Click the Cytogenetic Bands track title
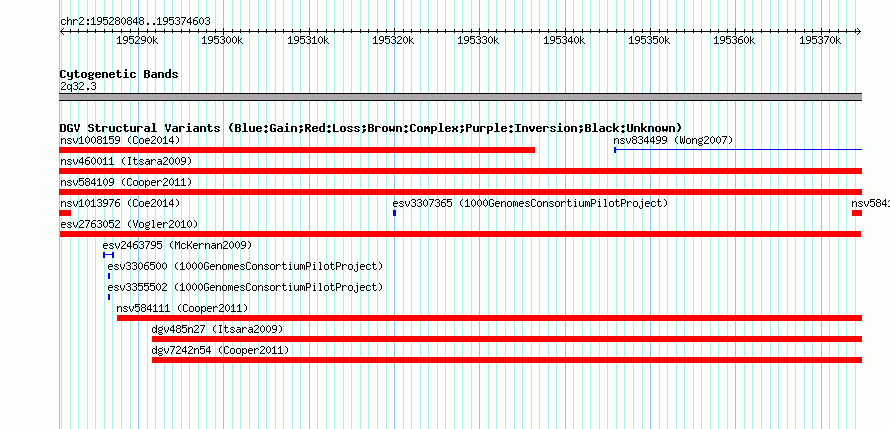Viewport: 890px width, 429px height. coord(119,74)
